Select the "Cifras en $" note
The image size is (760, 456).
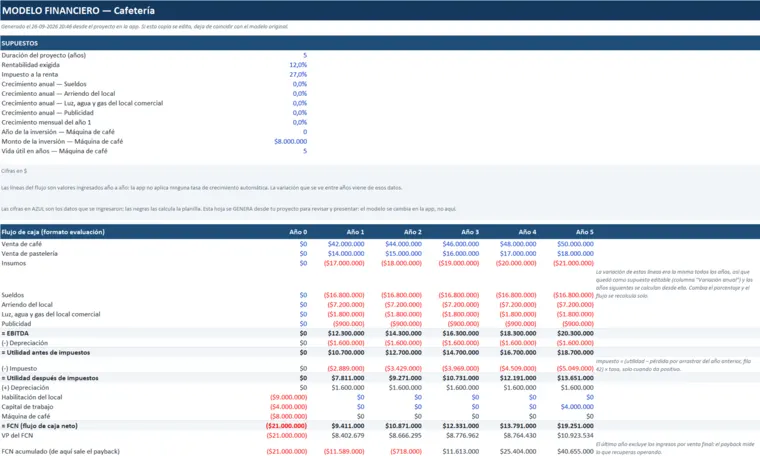(14, 171)
